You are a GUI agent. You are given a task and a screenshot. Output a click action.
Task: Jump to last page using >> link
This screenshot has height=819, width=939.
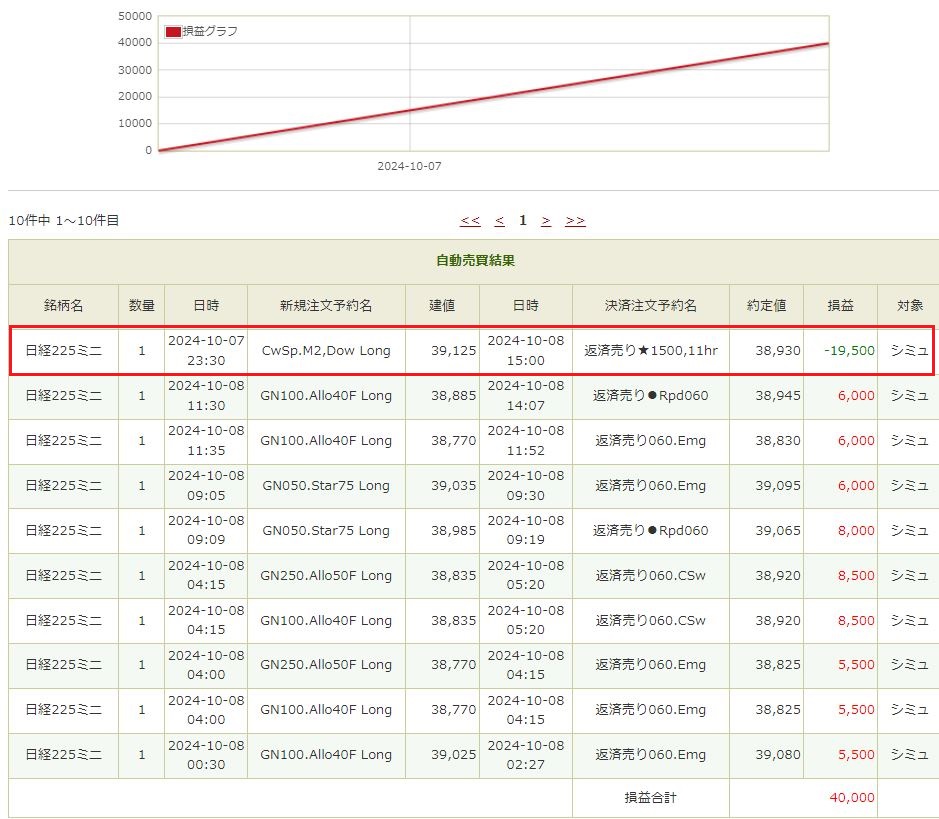[575, 221]
